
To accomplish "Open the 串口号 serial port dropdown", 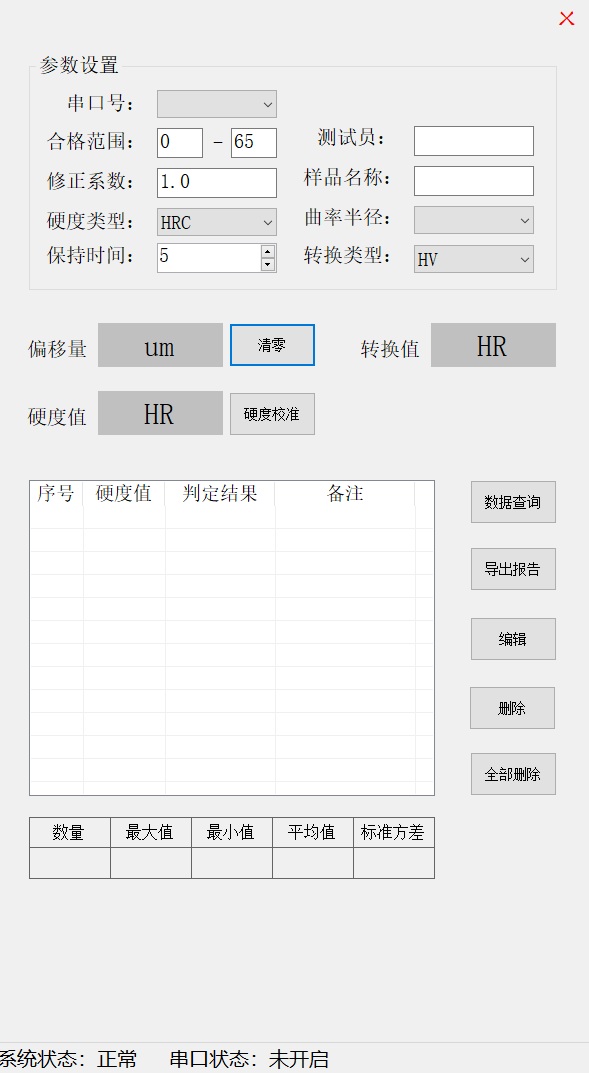I will tap(217, 104).
